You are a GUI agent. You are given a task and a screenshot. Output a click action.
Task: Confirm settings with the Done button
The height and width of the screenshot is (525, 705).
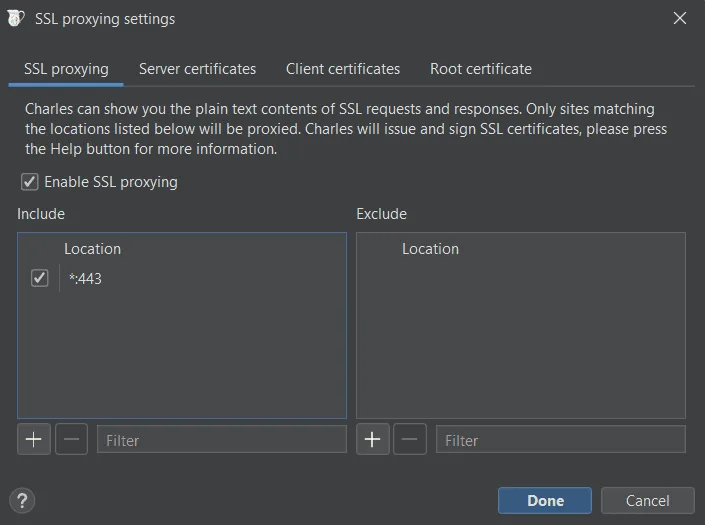(545, 500)
